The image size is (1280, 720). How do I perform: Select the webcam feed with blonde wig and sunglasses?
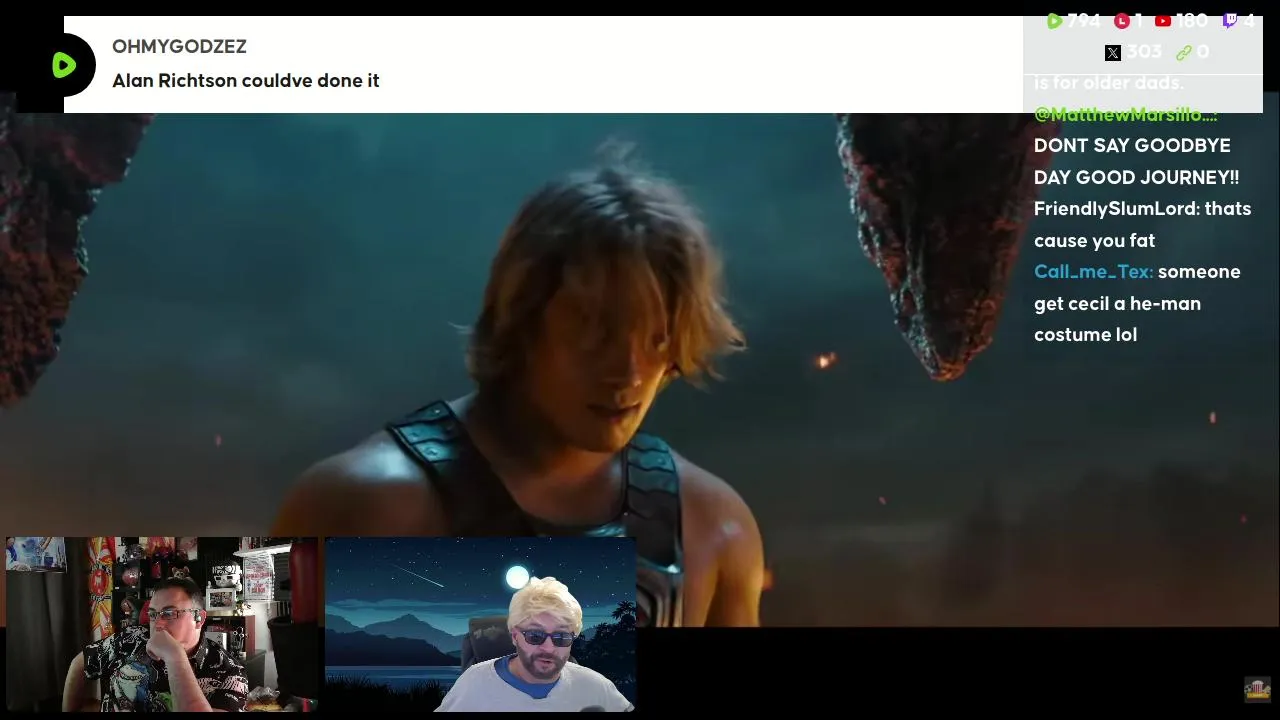[480, 625]
